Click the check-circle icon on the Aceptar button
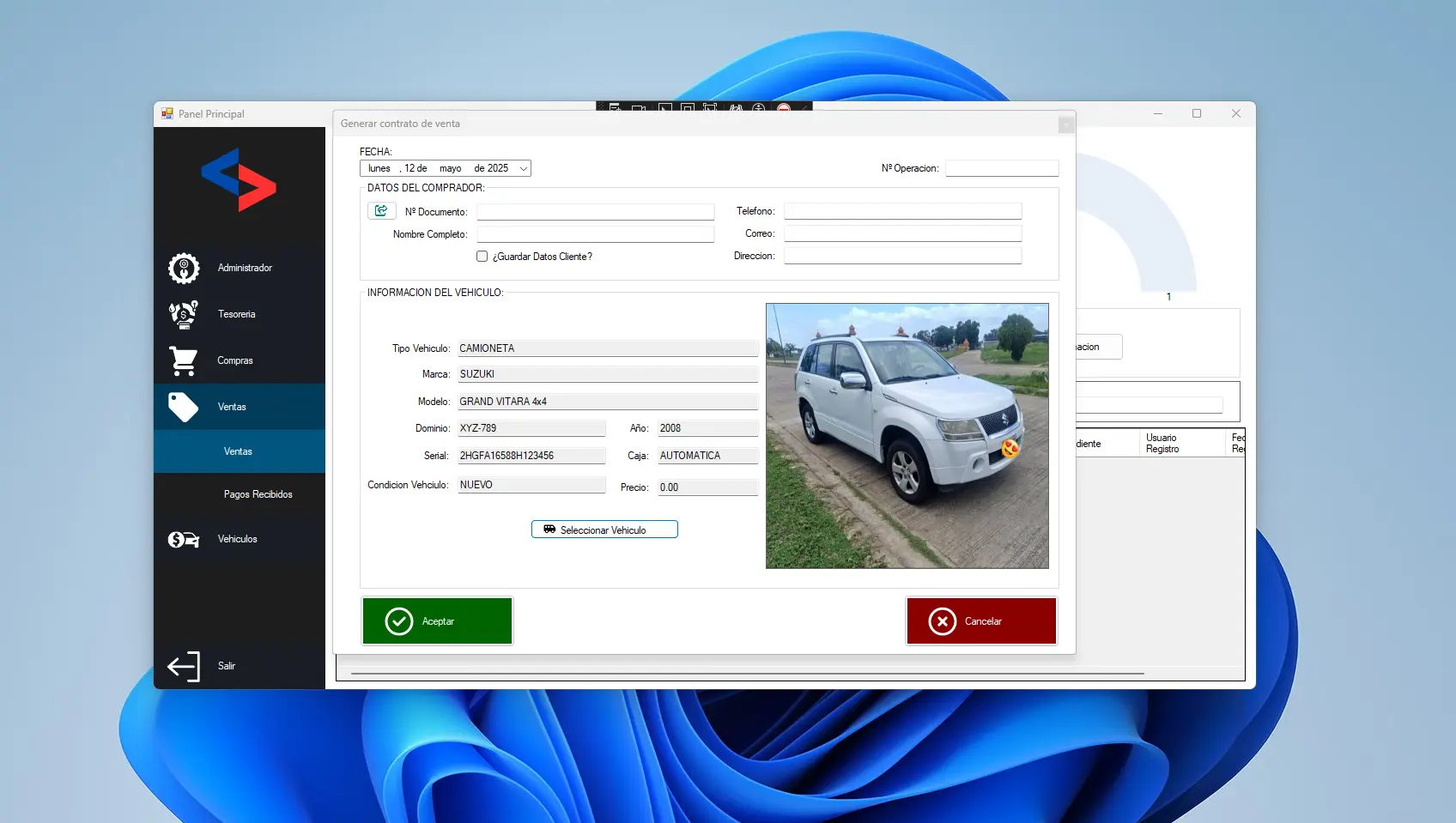Image resolution: width=1456 pixels, height=823 pixels. [x=399, y=621]
